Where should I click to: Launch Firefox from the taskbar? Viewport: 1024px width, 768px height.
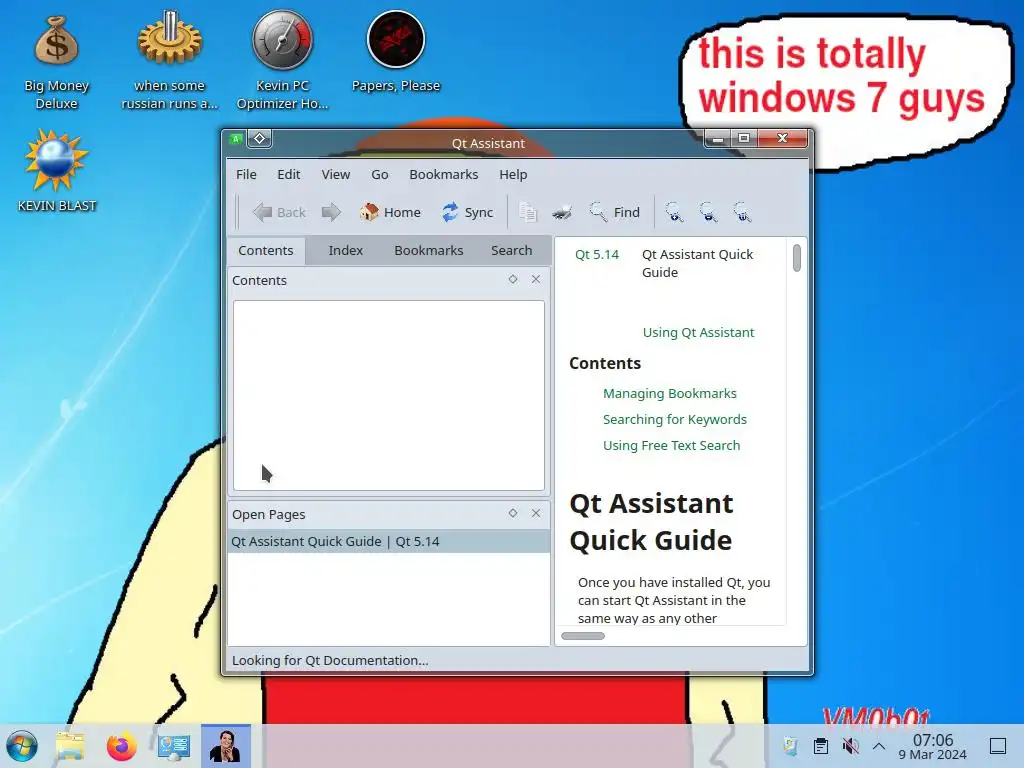122,746
